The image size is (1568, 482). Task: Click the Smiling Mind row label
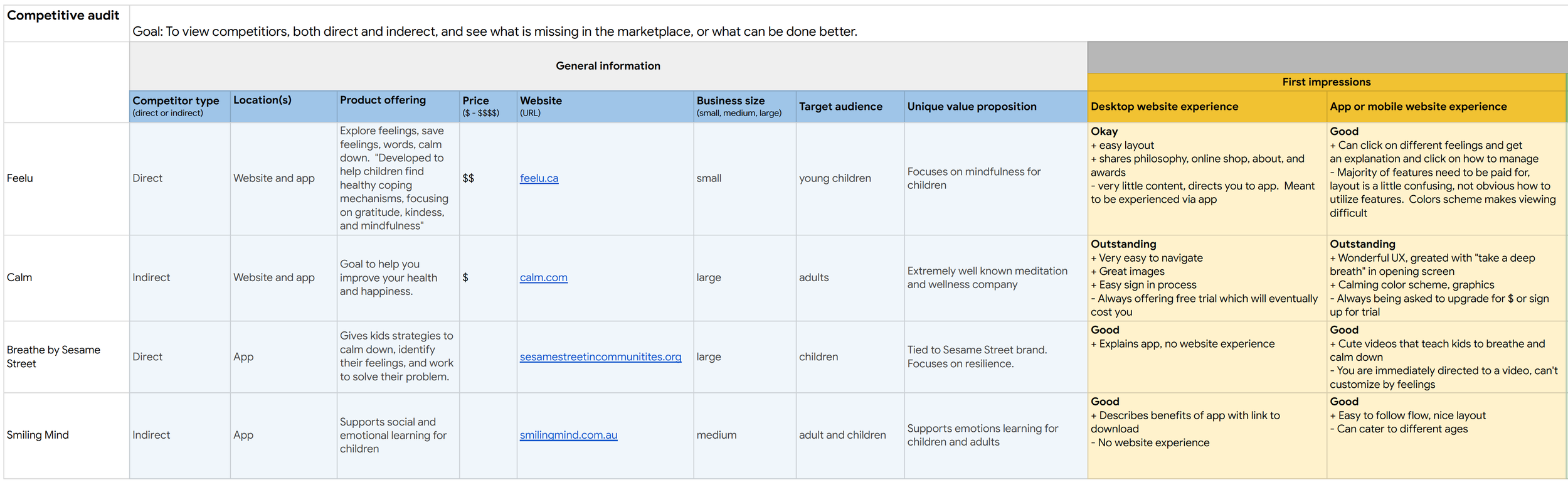pos(66,436)
